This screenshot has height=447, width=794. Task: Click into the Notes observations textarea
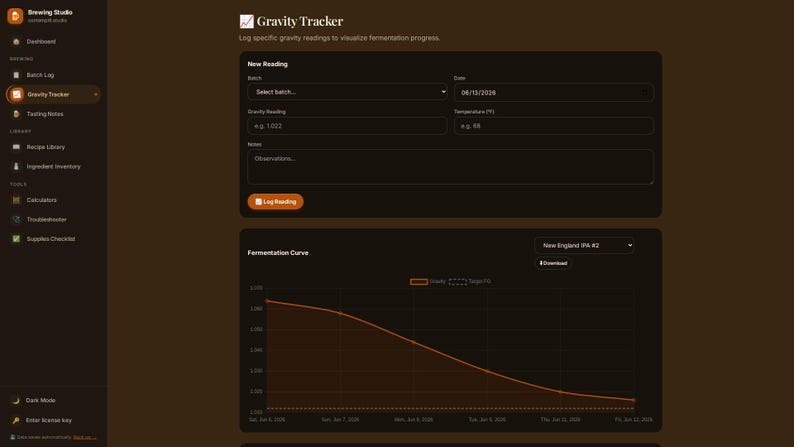pos(450,167)
